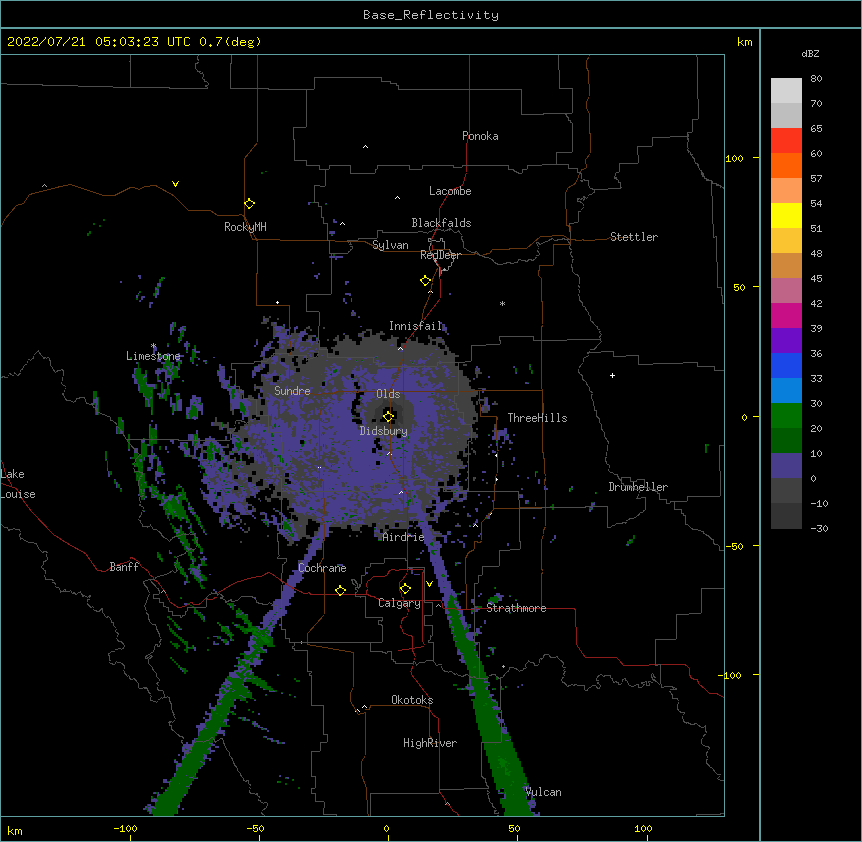The image size is (862, 842).
Task: Select the light gray 70-80 dBZ swatch
Action: (x=786, y=91)
